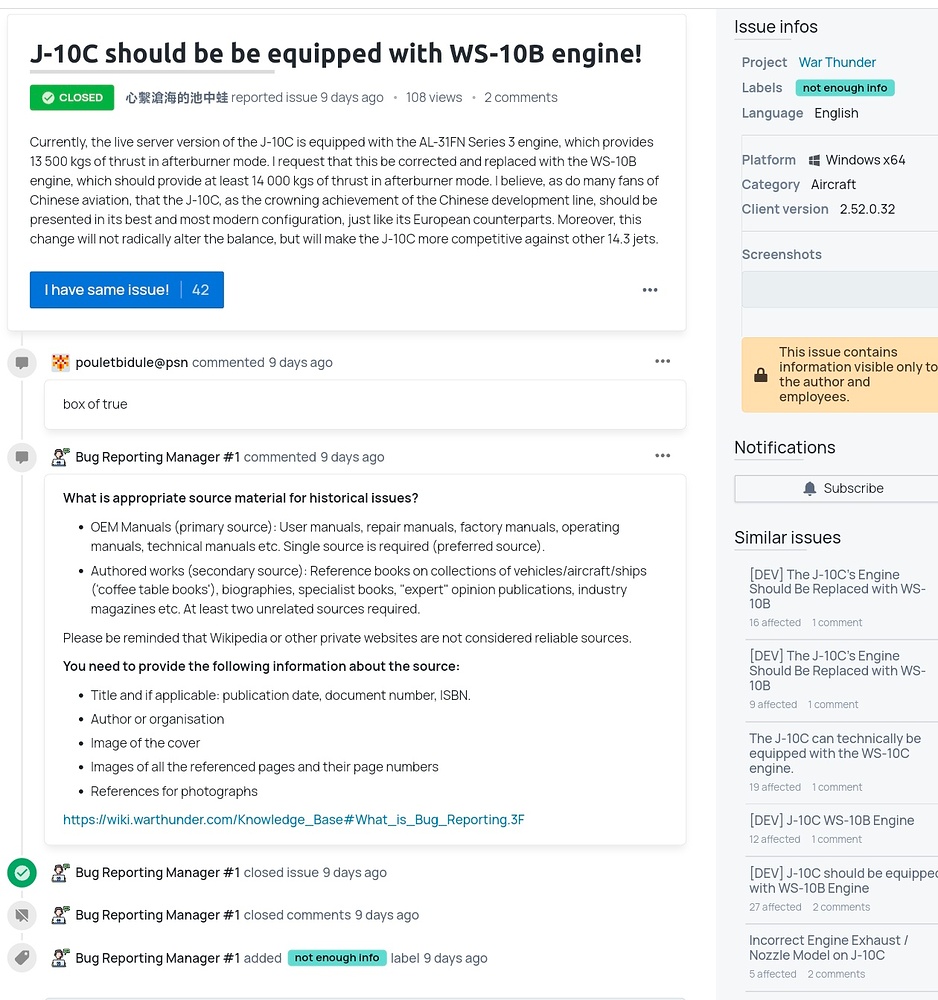
Task: Open "Incorrect Engine Exhaust / Nozzle Model" issue
Action: click(x=828, y=947)
